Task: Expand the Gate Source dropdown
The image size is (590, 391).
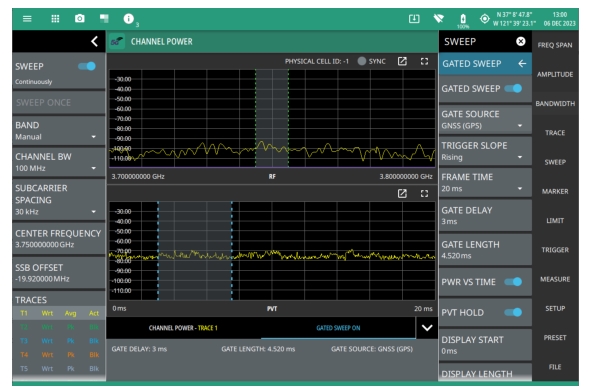Action: click(x=485, y=120)
